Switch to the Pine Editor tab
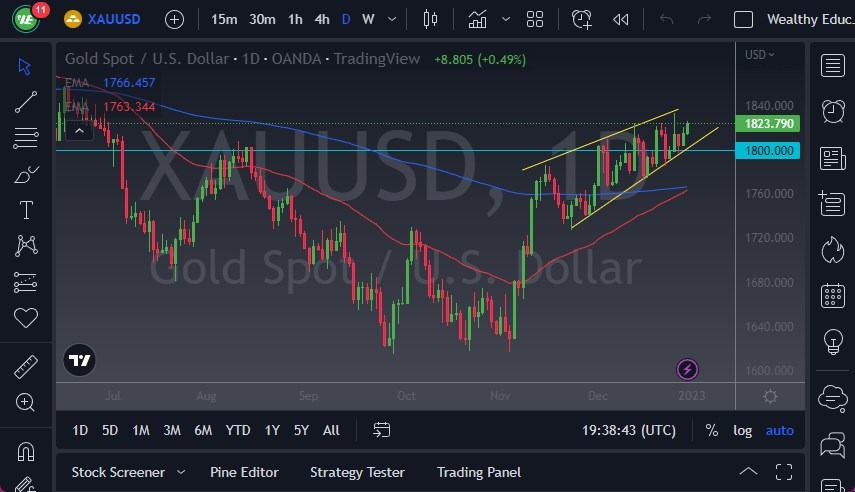This screenshot has width=855, height=492. 244,472
